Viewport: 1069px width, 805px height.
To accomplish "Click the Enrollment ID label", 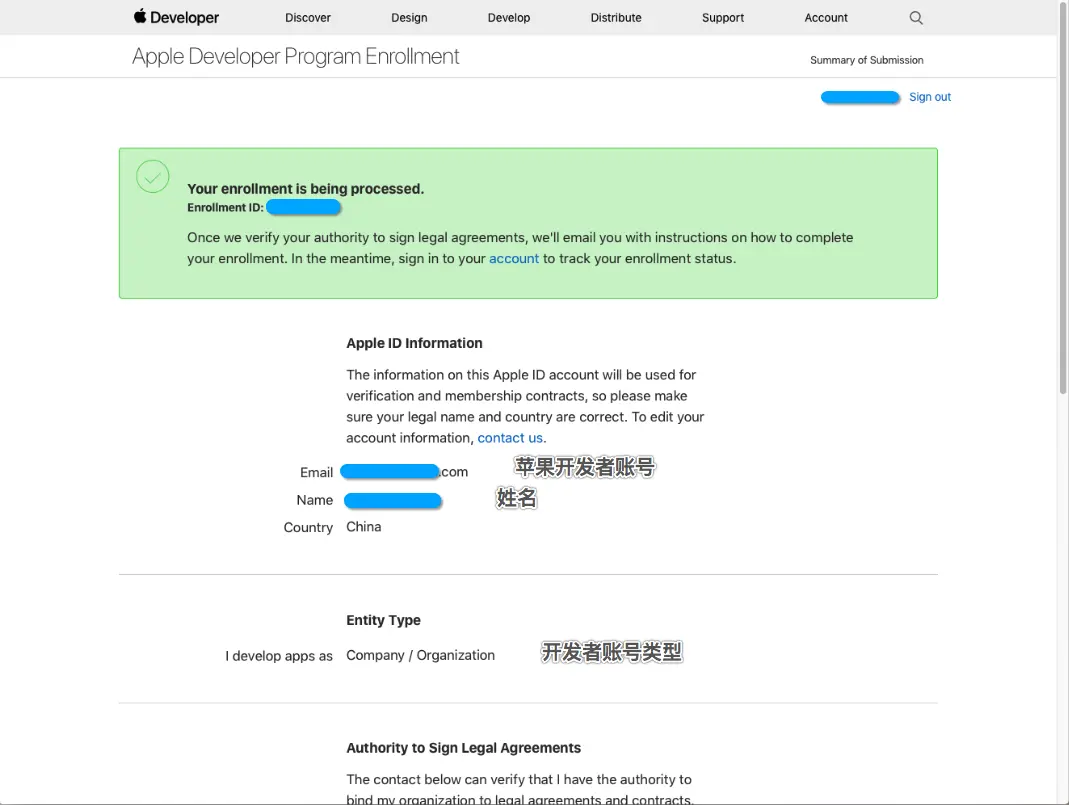I will click(x=225, y=208).
